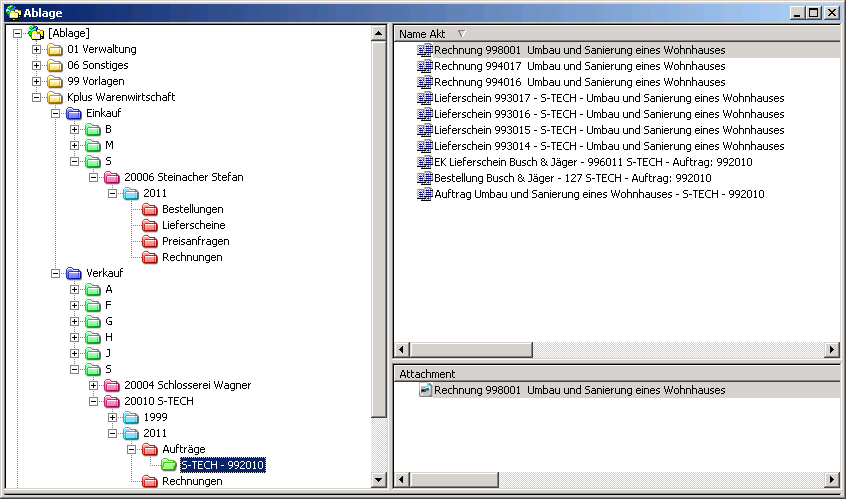Click the Attachment column header
The image size is (846, 499).
click(617, 373)
